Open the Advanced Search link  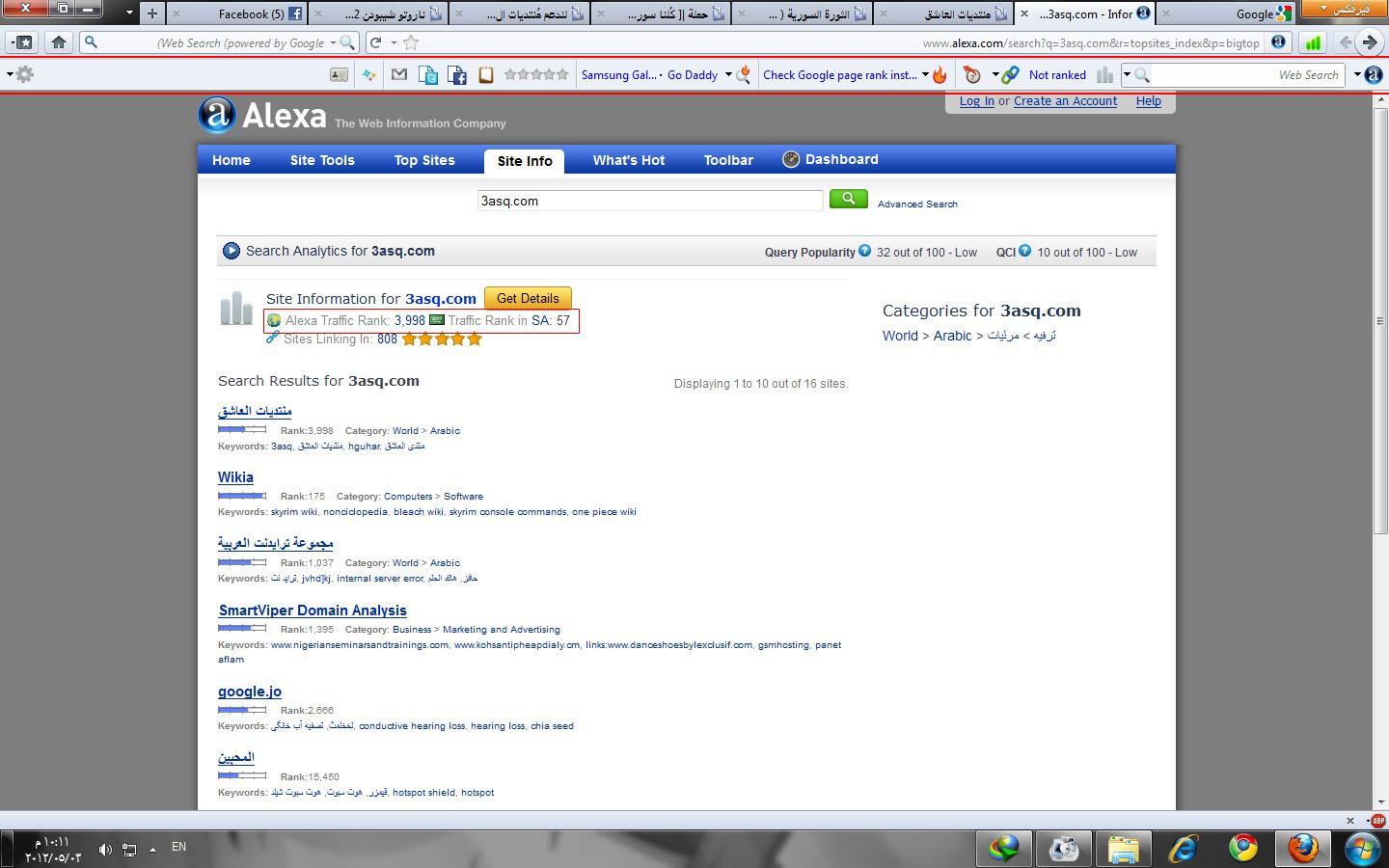click(917, 203)
